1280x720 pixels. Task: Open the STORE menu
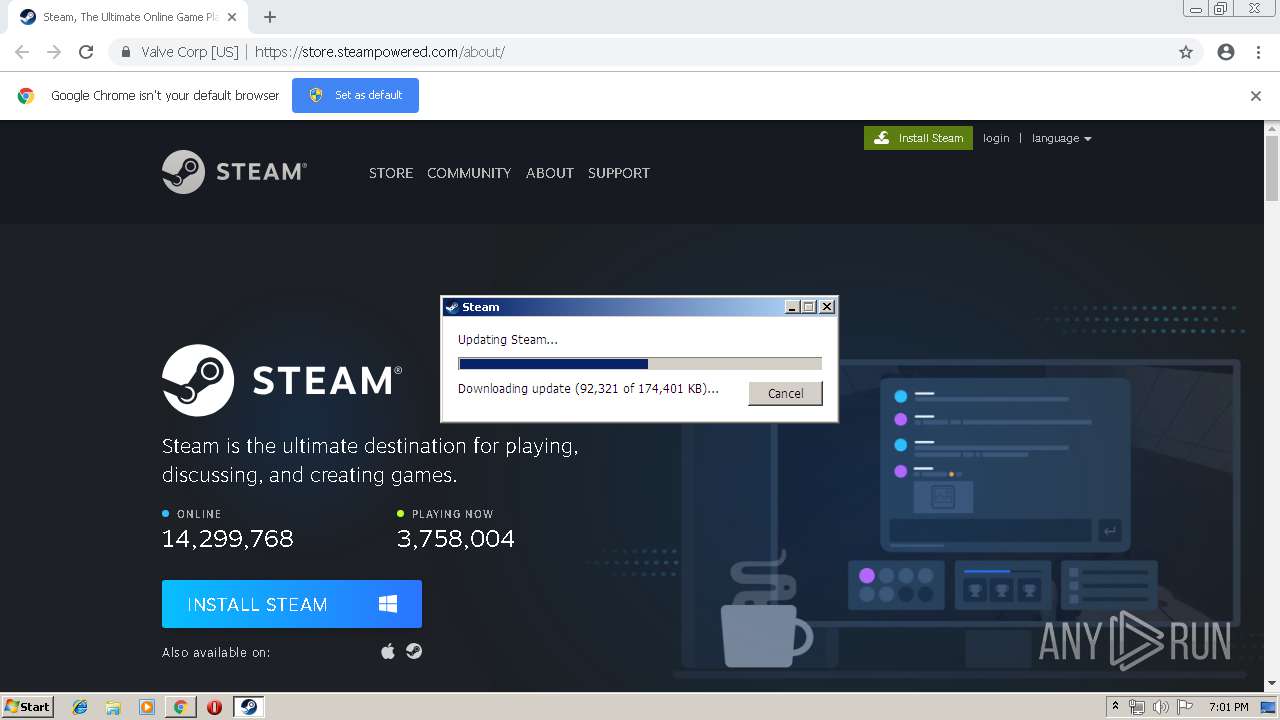pos(391,173)
